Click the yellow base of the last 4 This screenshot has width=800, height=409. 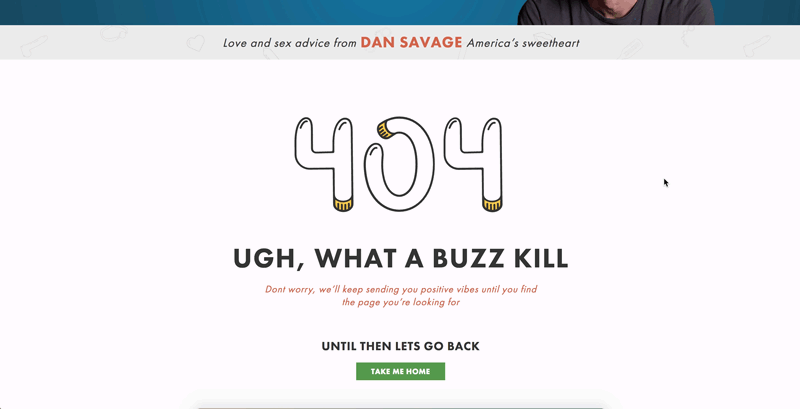coord(492,206)
